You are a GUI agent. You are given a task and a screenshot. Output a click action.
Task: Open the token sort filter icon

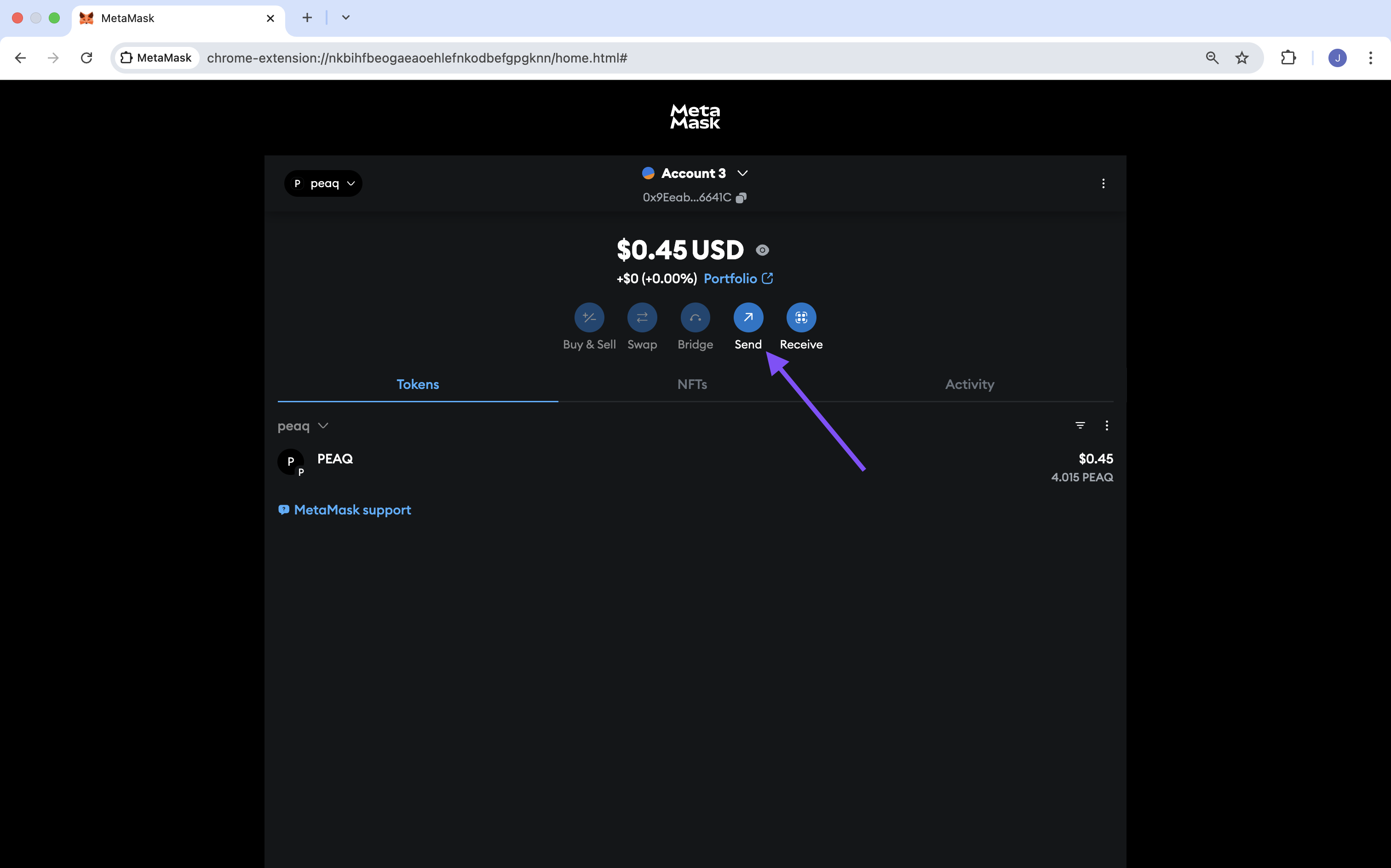click(x=1080, y=425)
